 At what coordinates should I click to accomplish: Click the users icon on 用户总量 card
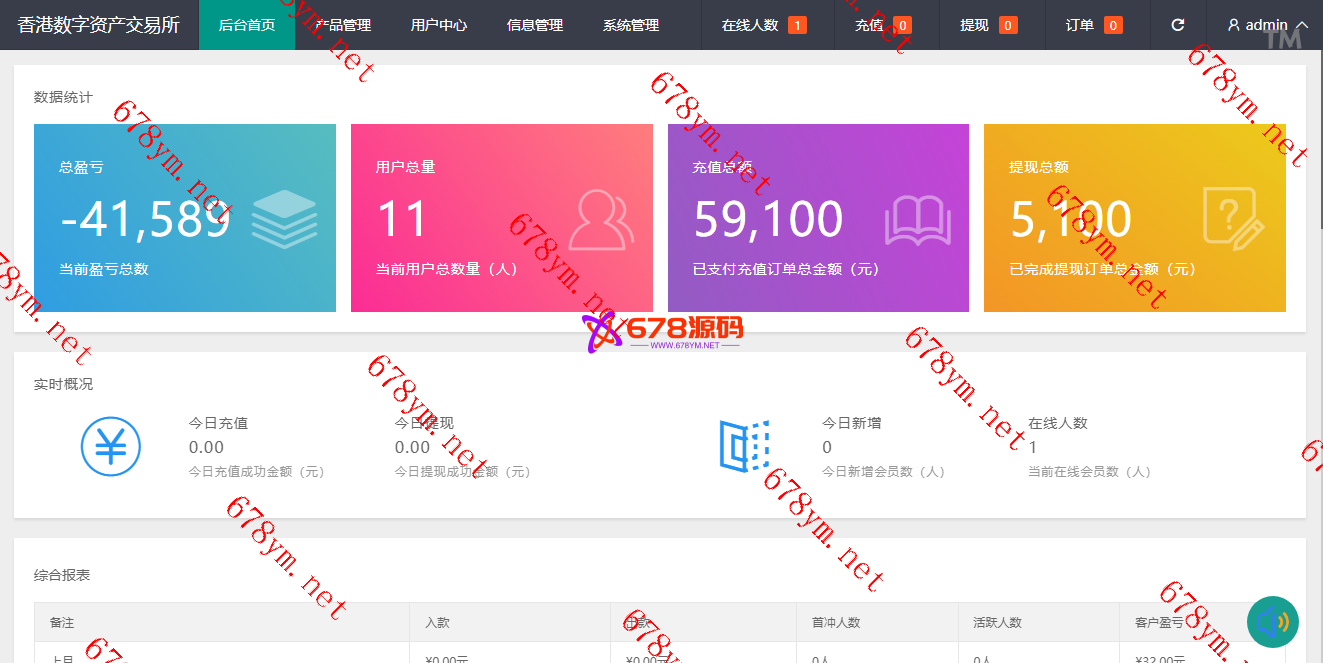click(x=601, y=220)
